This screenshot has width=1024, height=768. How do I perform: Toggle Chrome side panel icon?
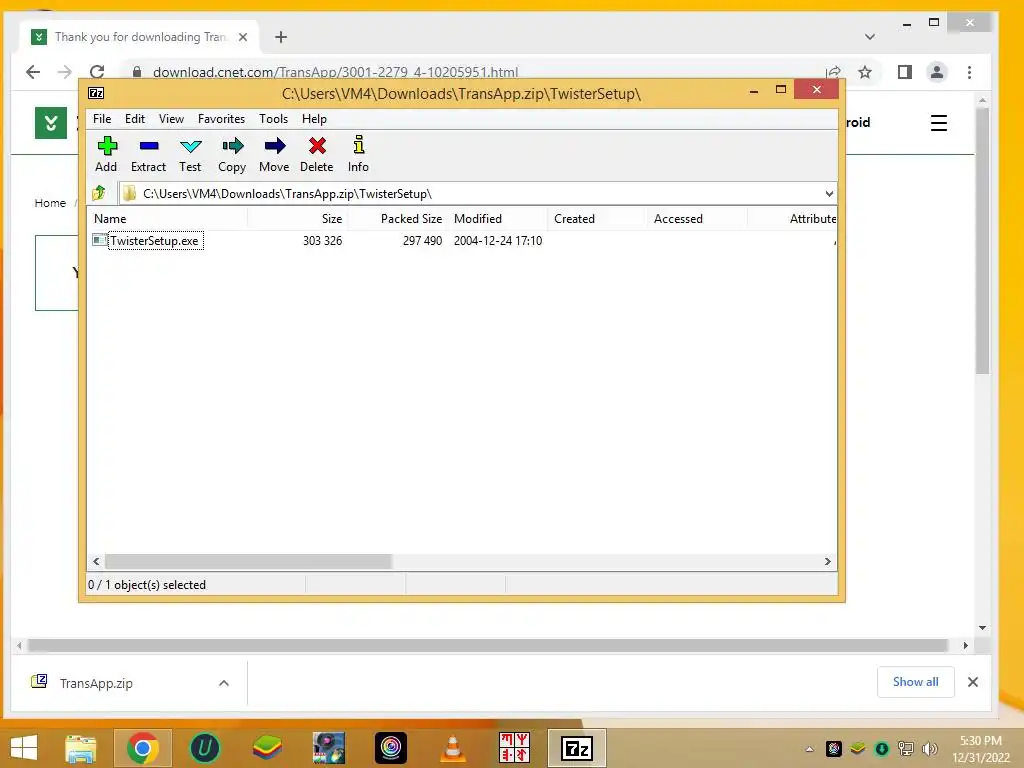pos(904,72)
